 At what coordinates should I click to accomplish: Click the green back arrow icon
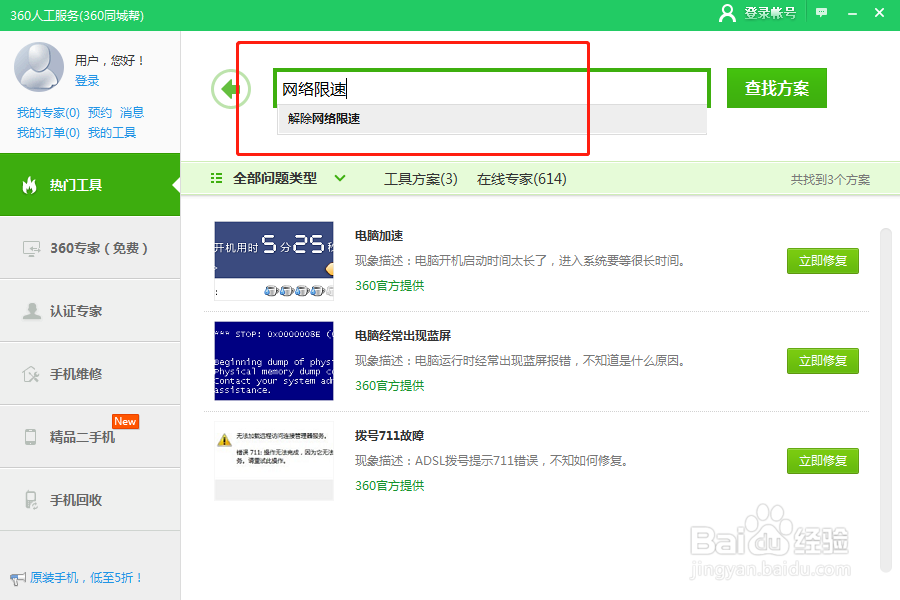(x=231, y=89)
